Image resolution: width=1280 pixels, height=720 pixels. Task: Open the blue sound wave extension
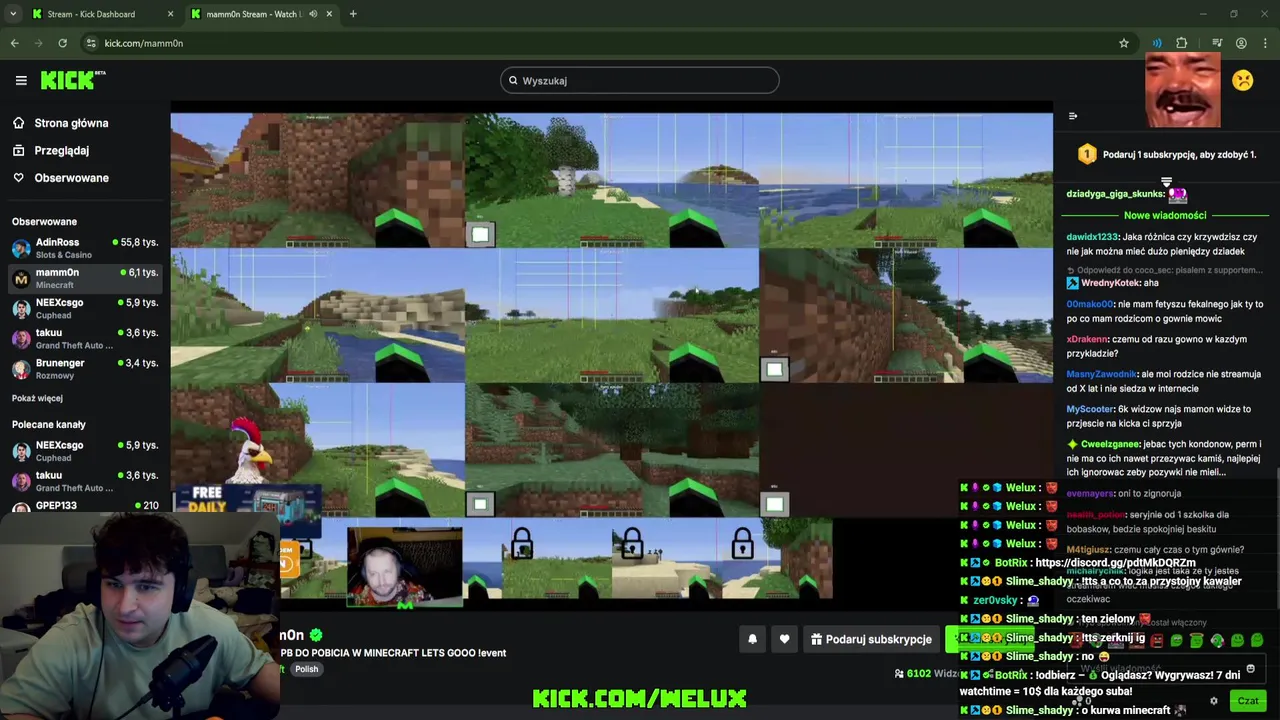(x=1157, y=43)
